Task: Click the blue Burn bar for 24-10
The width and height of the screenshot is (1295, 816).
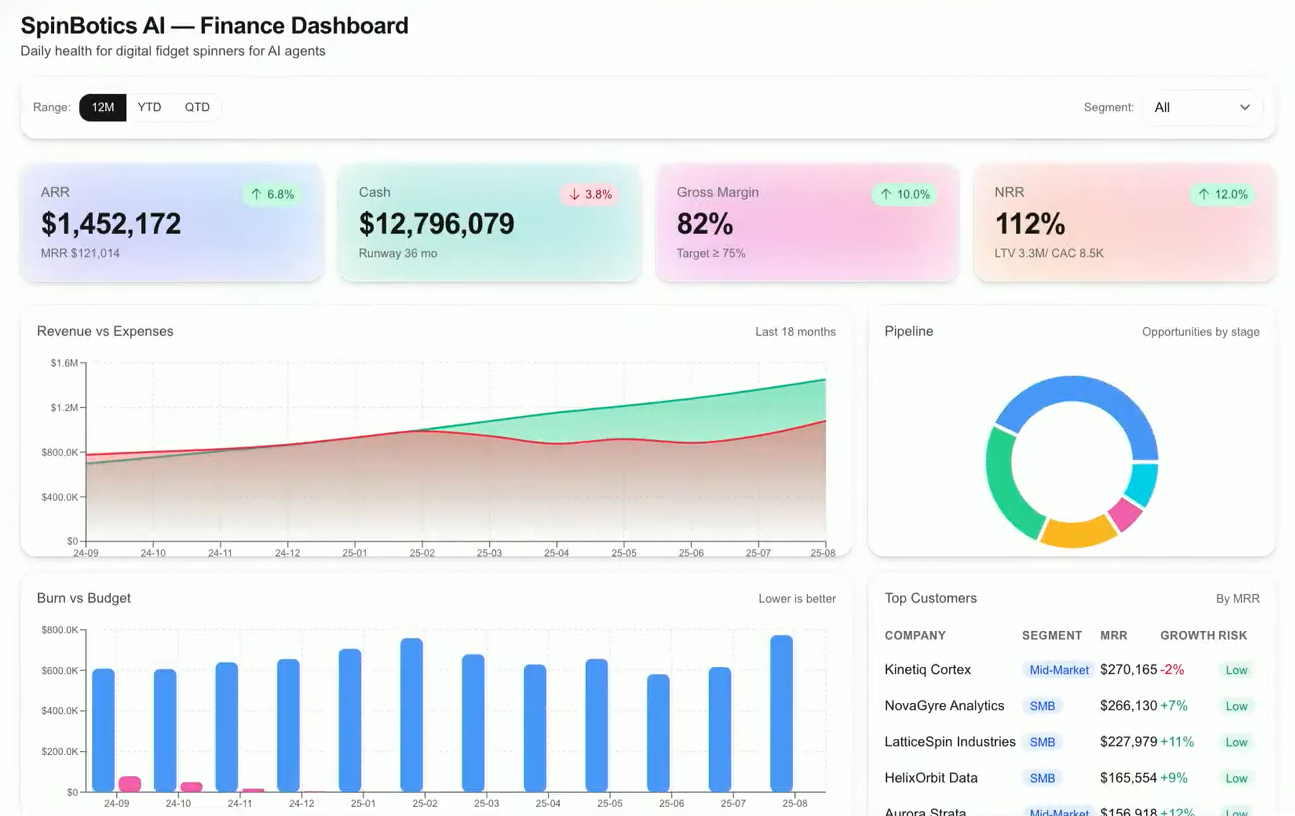Action: tap(165, 730)
